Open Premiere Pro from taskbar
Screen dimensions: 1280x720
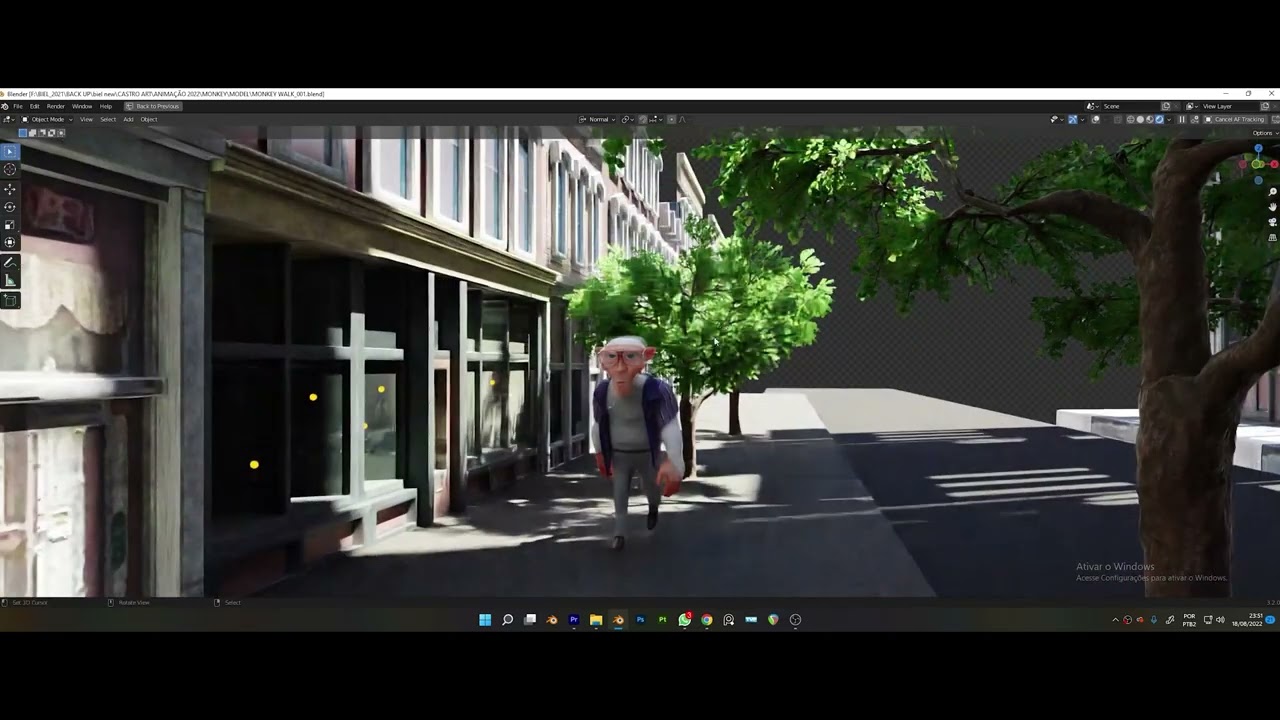coord(574,620)
